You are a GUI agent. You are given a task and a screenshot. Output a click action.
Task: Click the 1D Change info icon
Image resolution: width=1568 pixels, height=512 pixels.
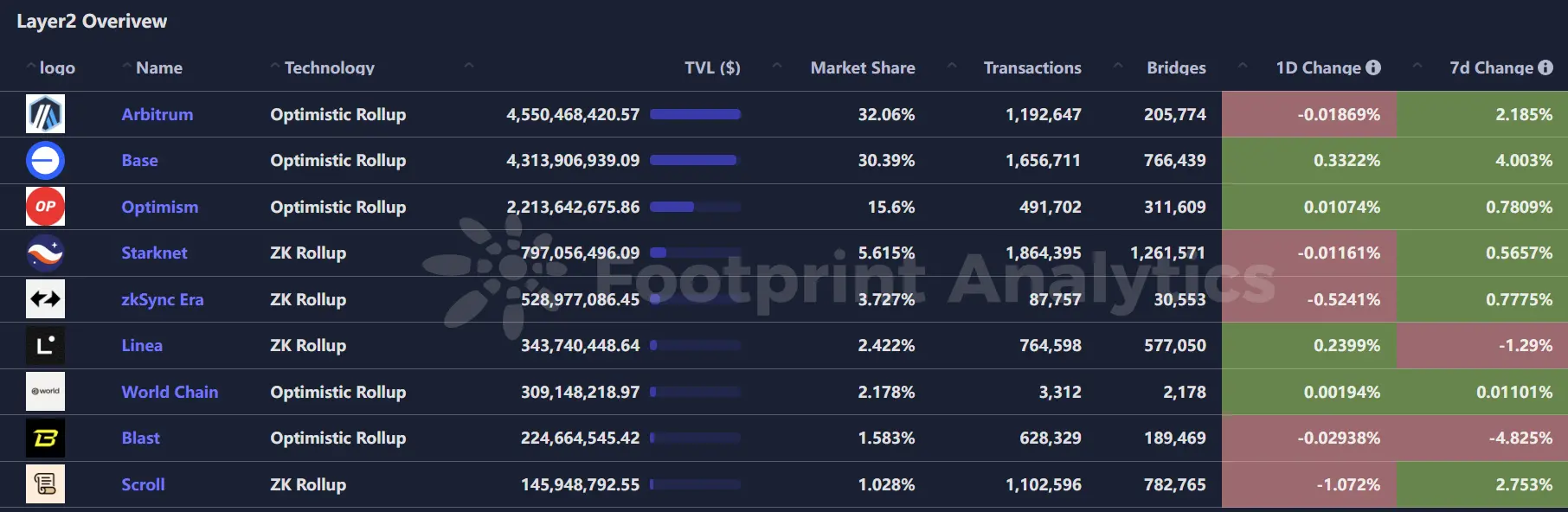pyautogui.click(x=1373, y=67)
